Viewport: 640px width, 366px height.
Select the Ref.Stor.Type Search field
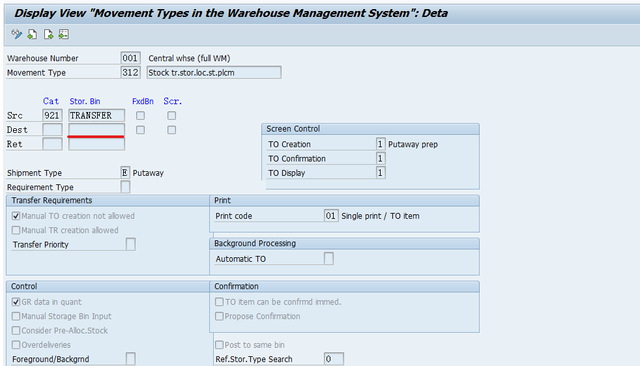point(334,359)
